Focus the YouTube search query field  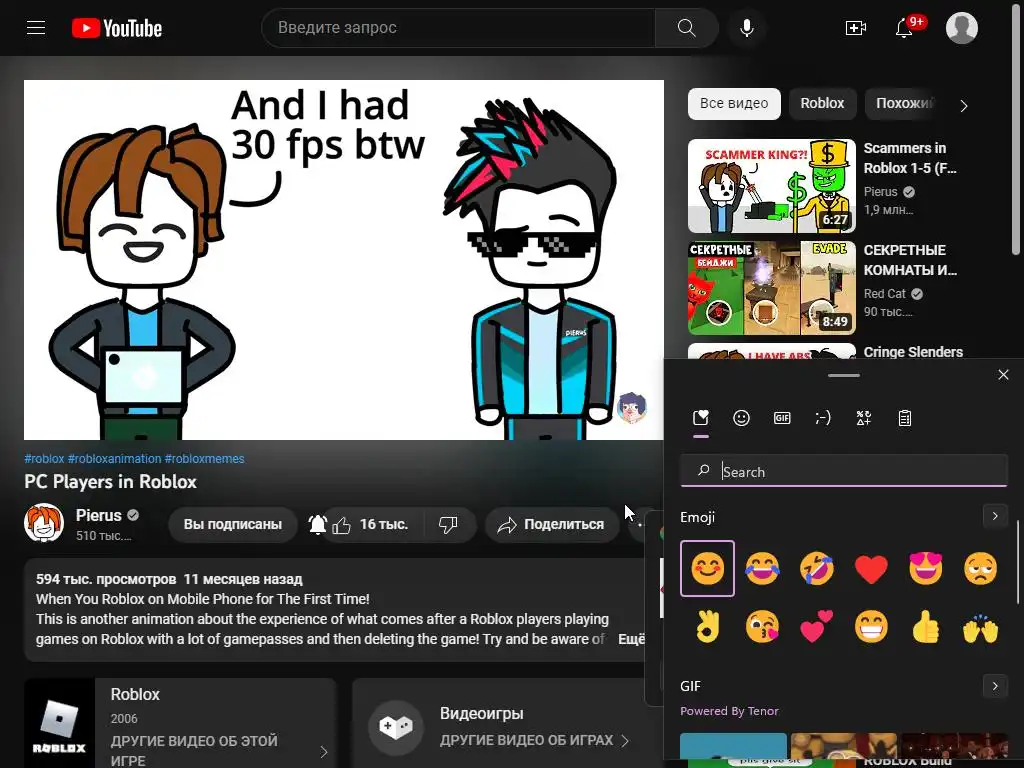pos(458,27)
